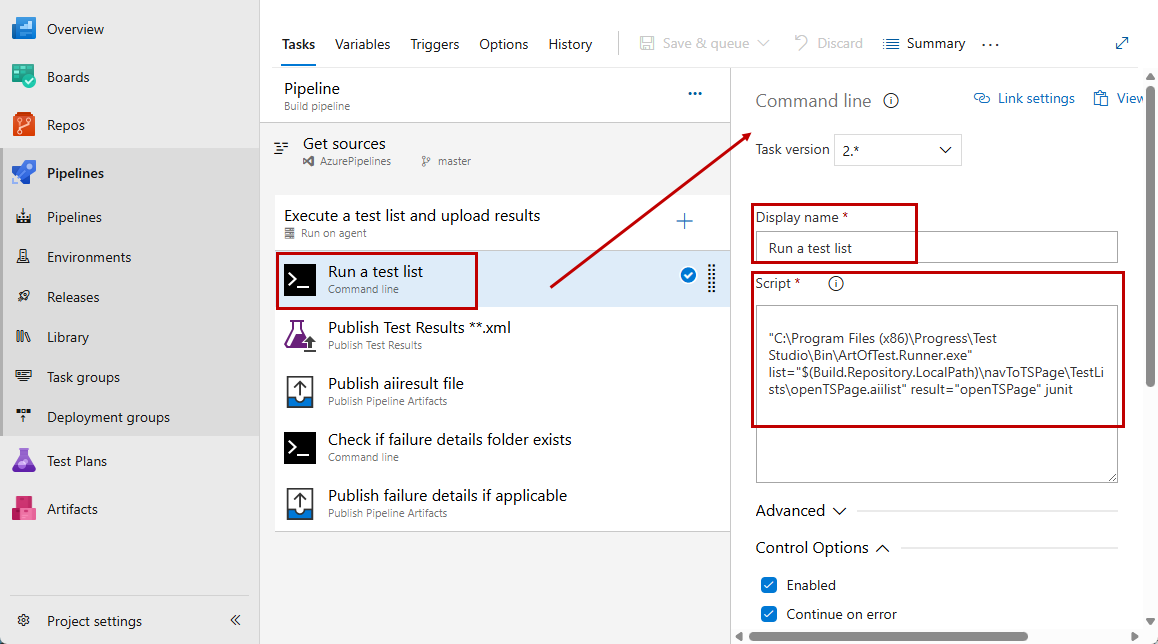Click the Display name input field

[936, 247]
